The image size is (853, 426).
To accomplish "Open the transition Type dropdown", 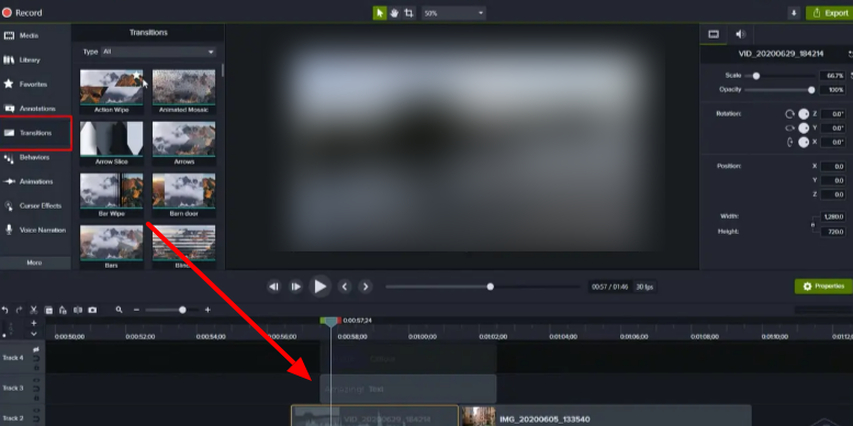I will [x=158, y=52].
